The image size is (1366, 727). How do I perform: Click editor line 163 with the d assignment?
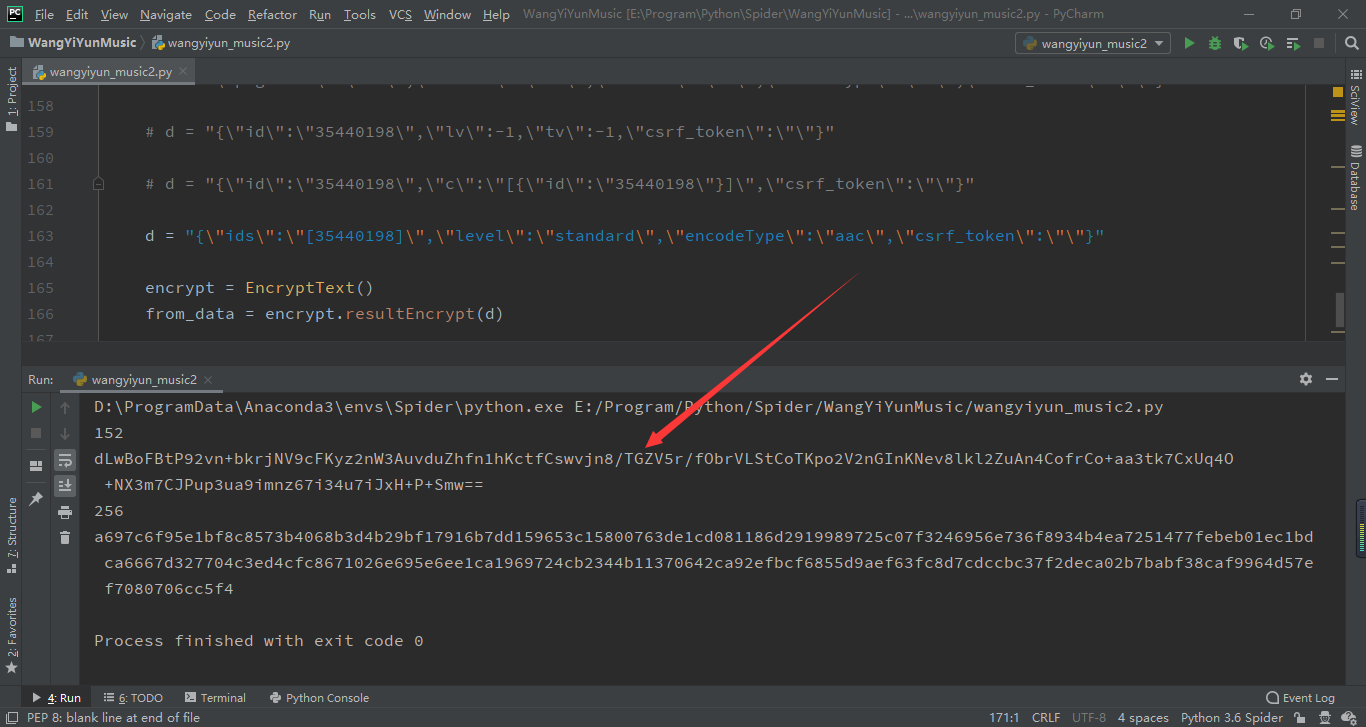click(624, 236)
